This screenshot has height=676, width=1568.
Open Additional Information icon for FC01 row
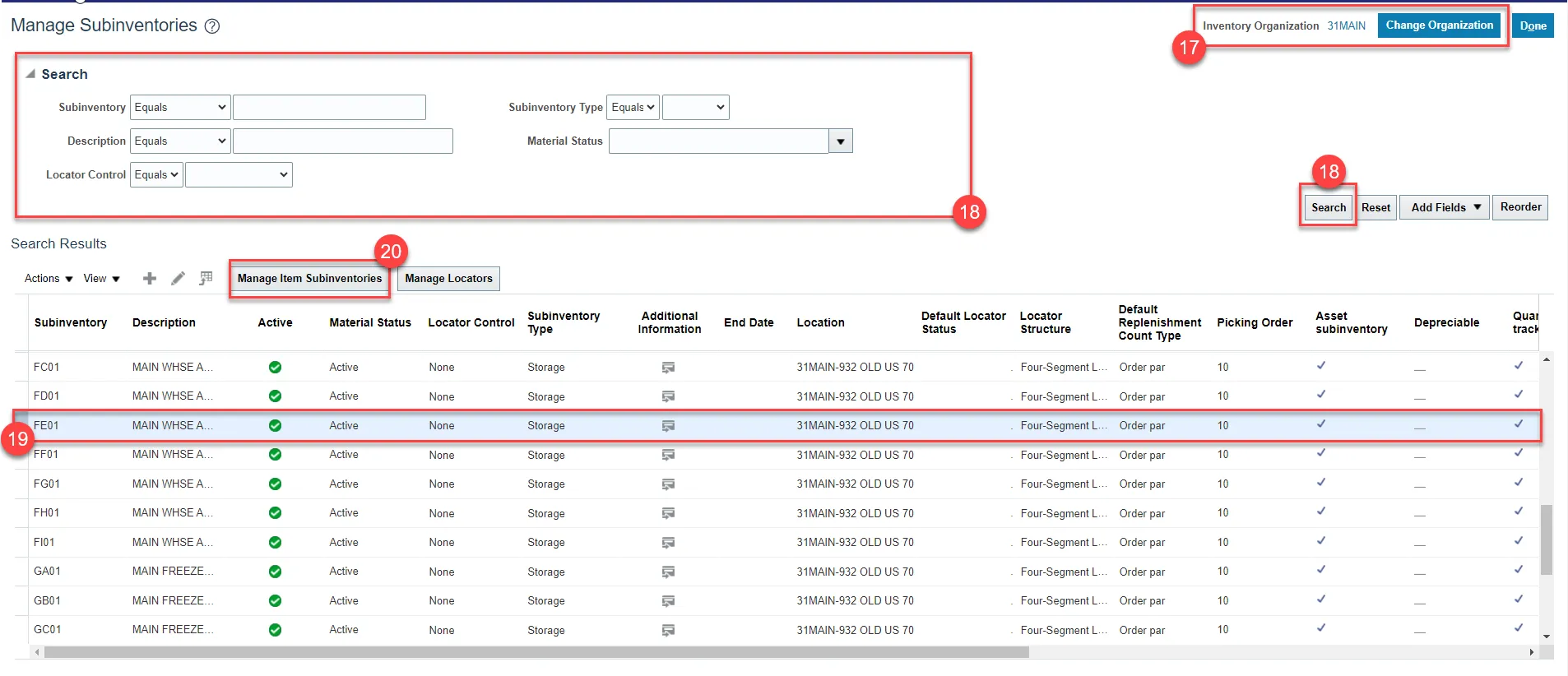(668, 368)
